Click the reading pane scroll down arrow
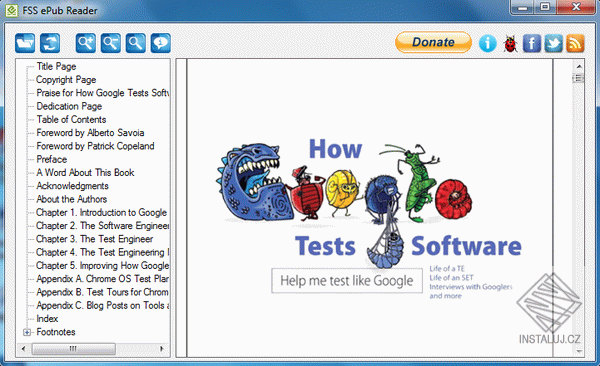 (579, 351)
